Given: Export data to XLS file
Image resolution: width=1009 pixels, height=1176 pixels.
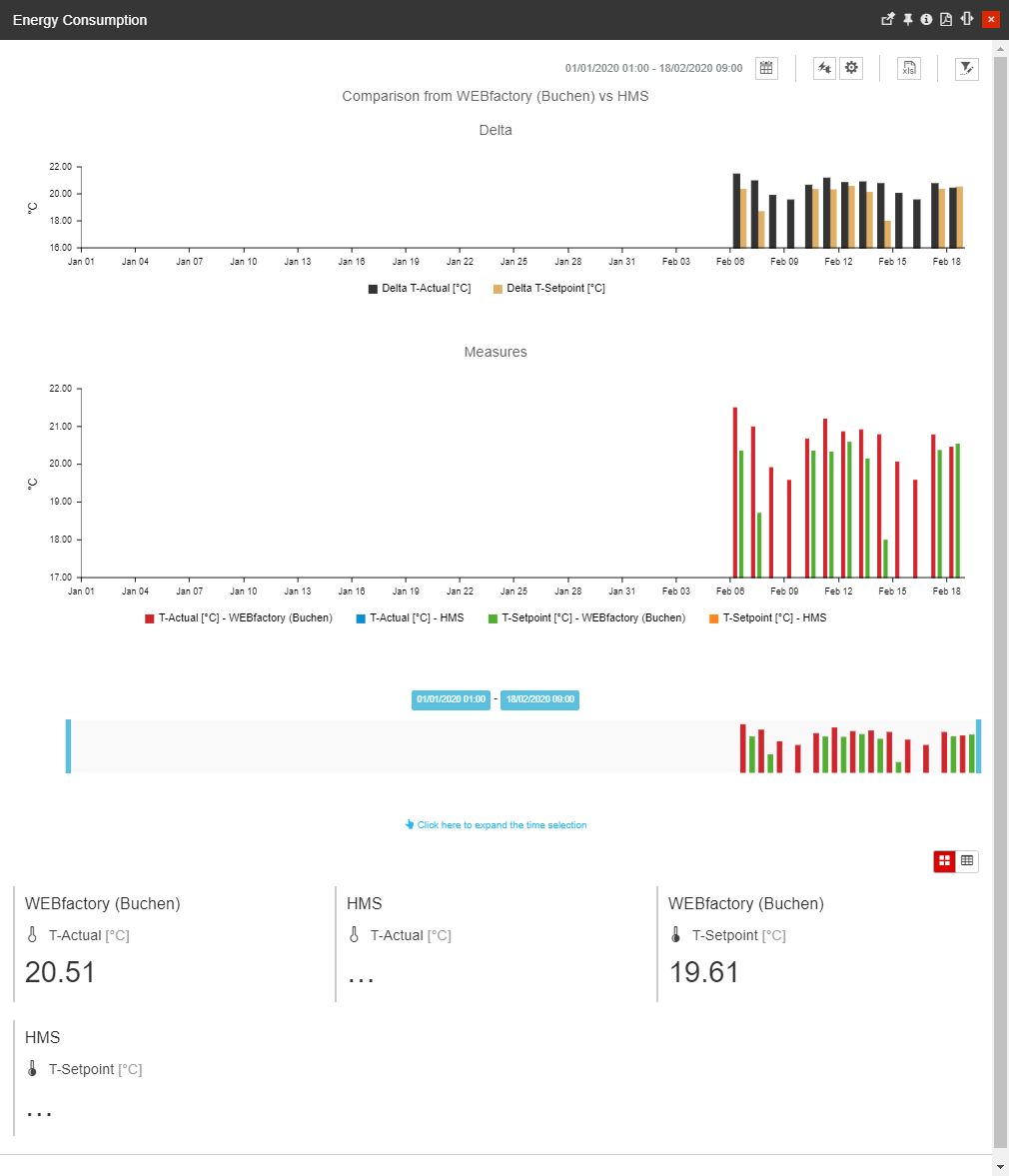Looking at the screenshot, I should 908,68.
